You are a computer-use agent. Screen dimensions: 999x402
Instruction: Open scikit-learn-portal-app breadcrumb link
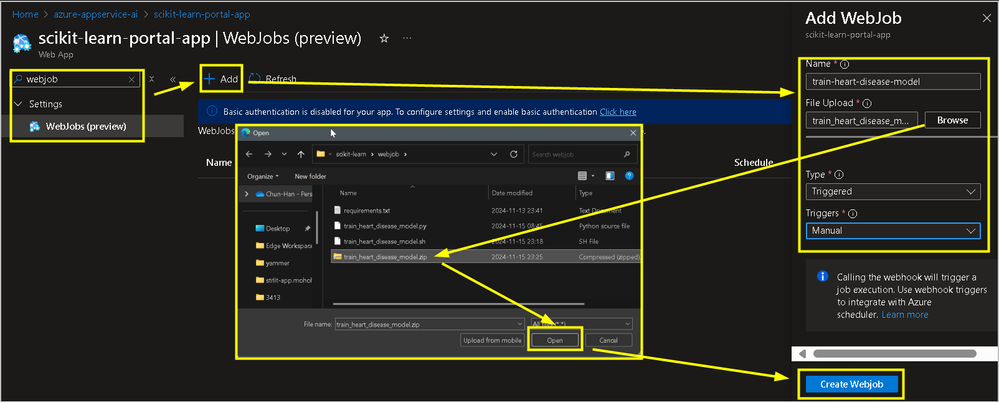point(201,13)
